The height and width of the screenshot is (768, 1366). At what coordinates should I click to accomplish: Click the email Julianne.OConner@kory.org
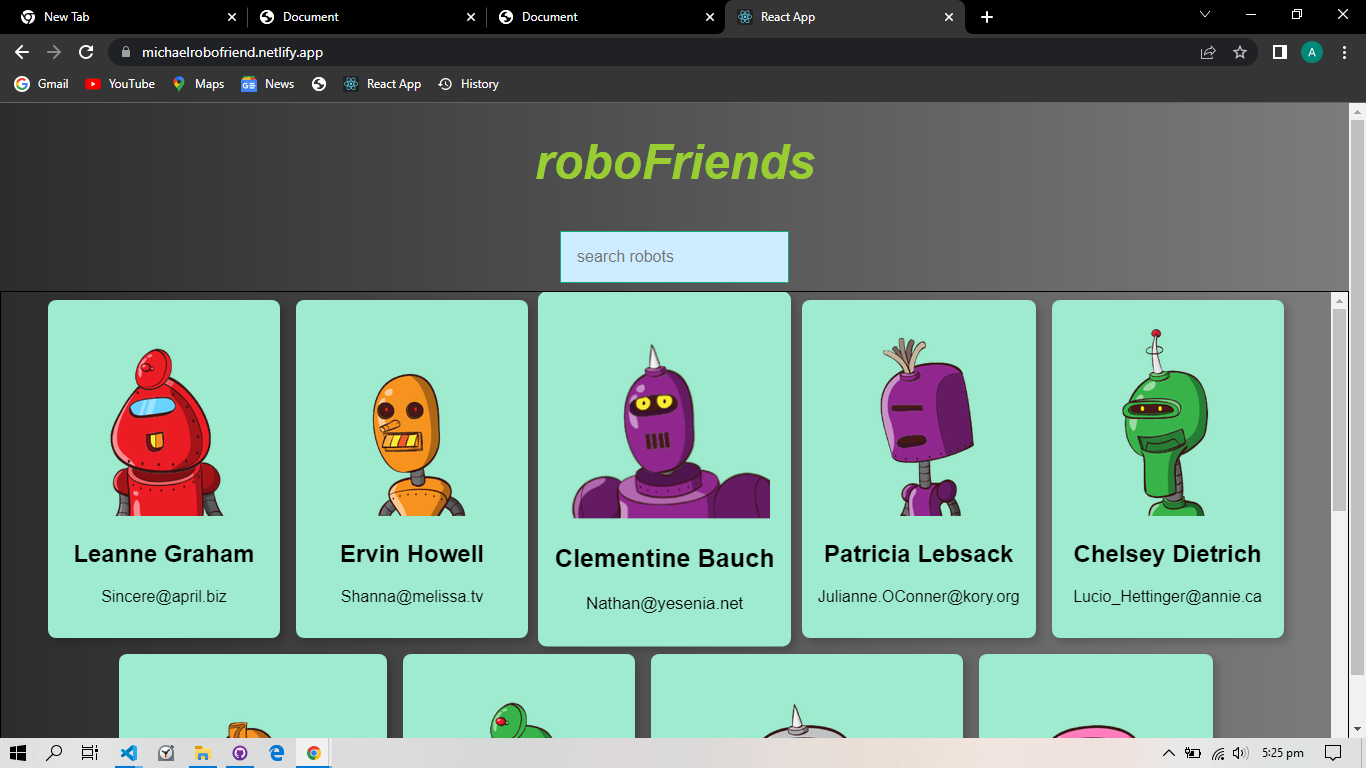pyautogui.click(x=919, y=597)
